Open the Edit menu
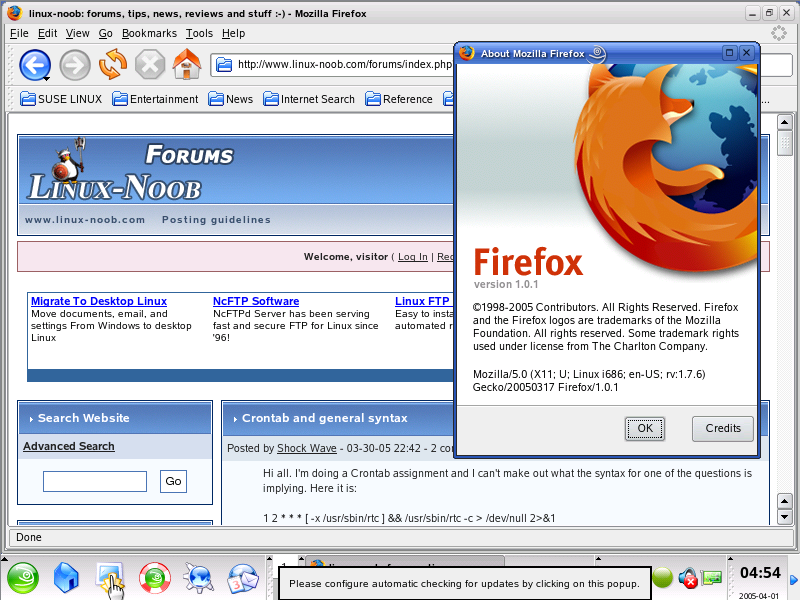Viewport: 800px width, 600px height. click(x=47, y=33)
